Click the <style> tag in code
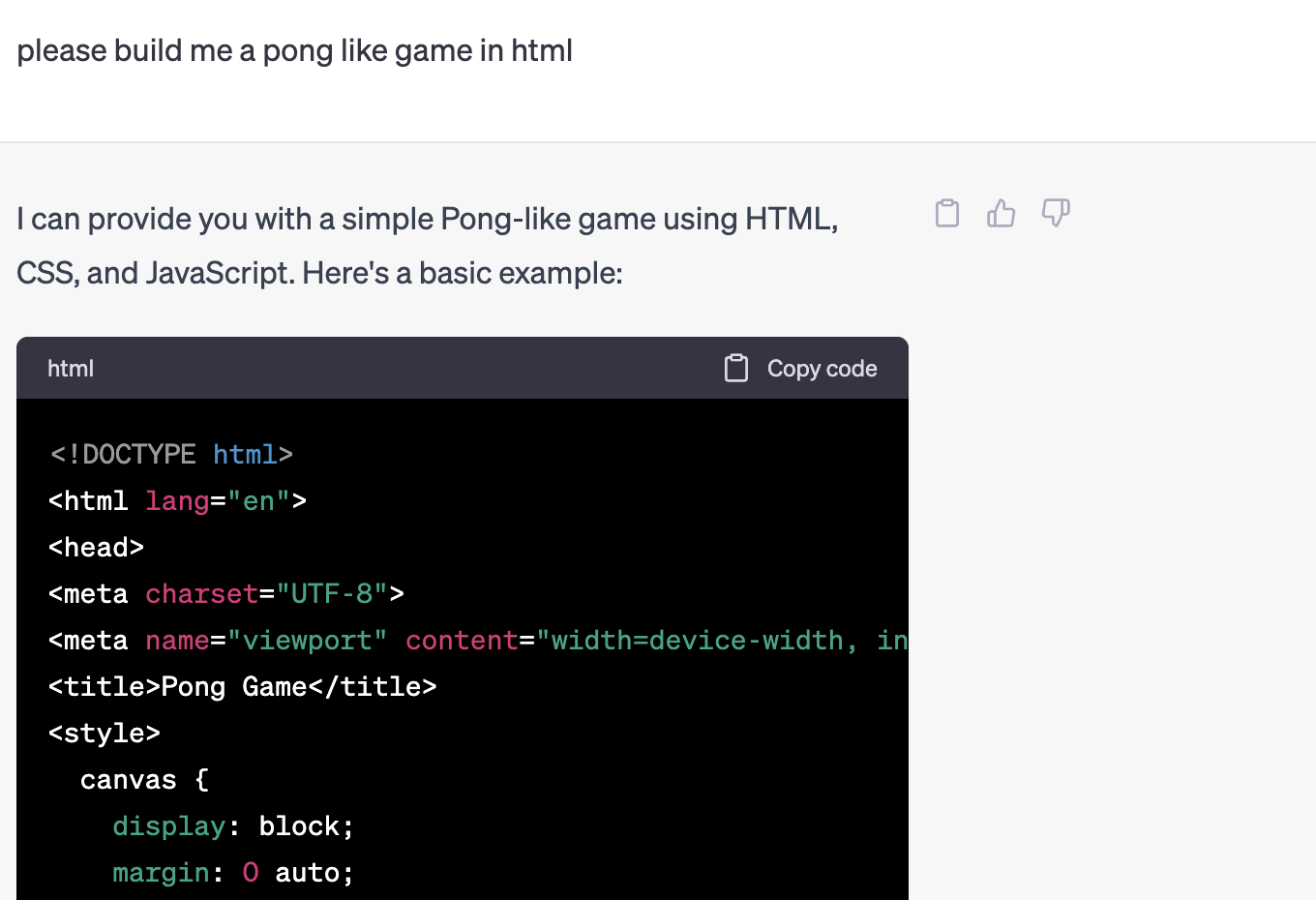1316x900 pixels. click(105, 733)
